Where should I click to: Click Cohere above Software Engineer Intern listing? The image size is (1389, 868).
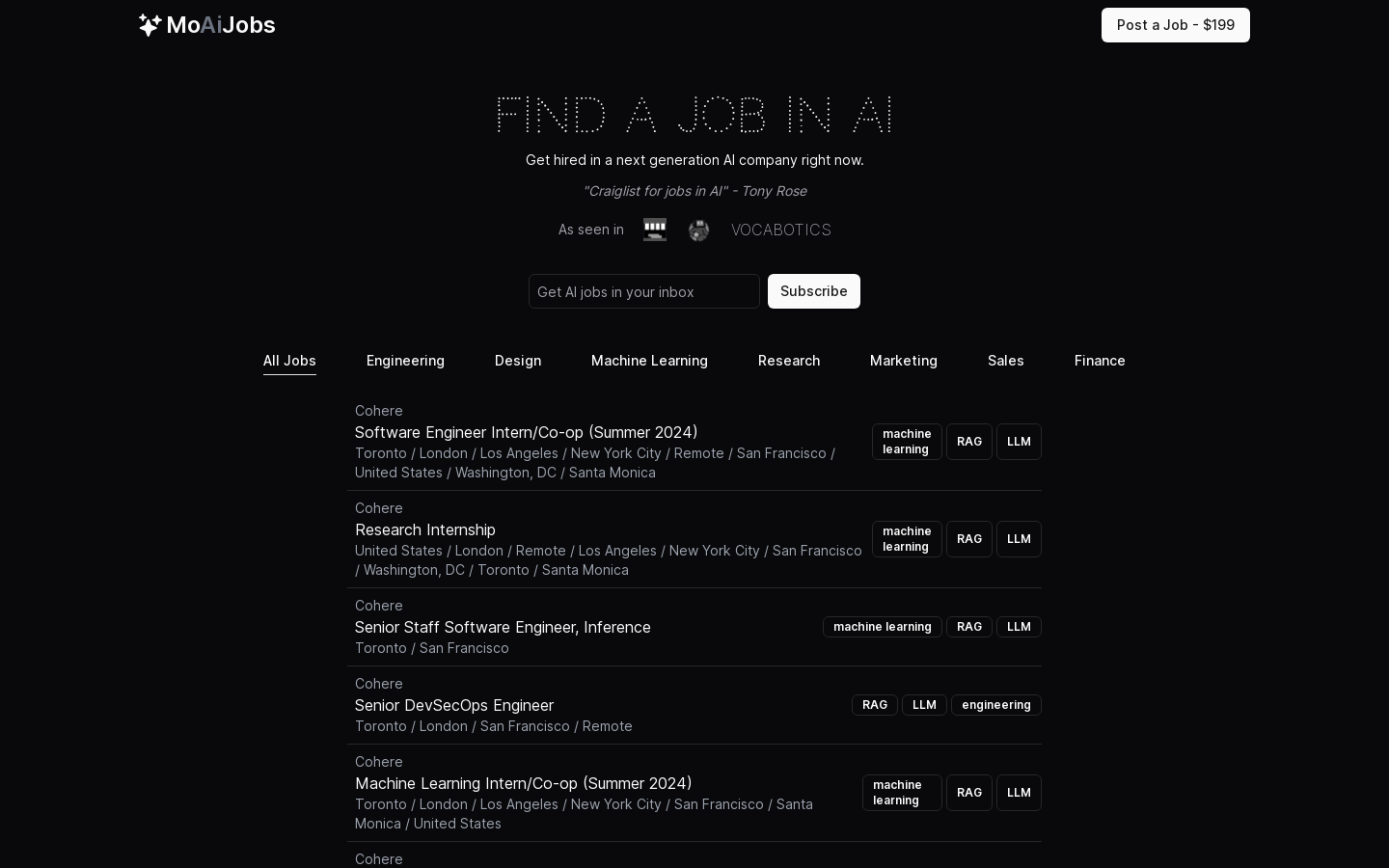click(x=379, y=411)
